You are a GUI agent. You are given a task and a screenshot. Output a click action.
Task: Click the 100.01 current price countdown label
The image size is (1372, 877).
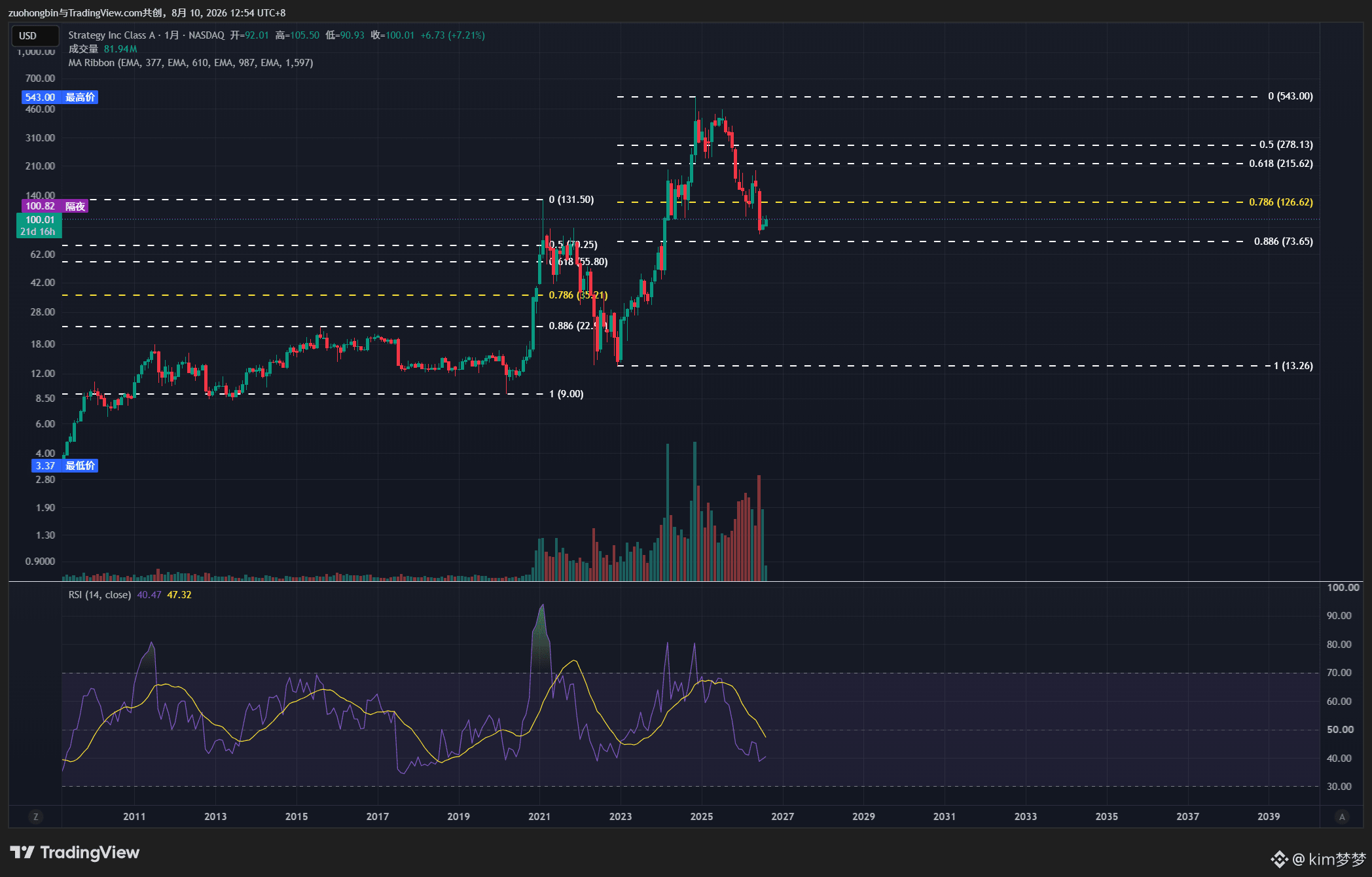point(39,226)
